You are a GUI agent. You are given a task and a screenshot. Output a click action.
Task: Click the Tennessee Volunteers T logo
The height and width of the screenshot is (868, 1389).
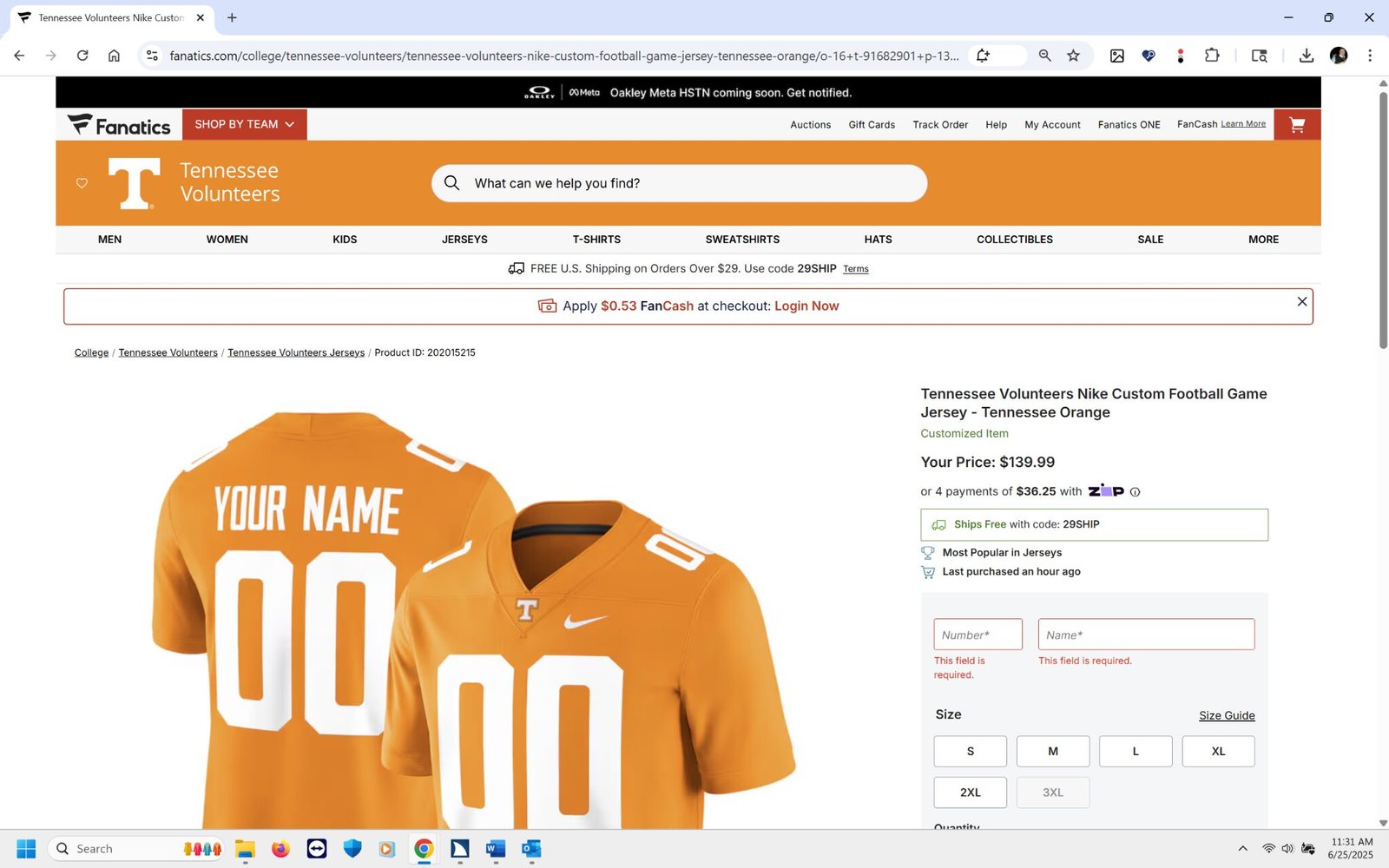(134, 183)
